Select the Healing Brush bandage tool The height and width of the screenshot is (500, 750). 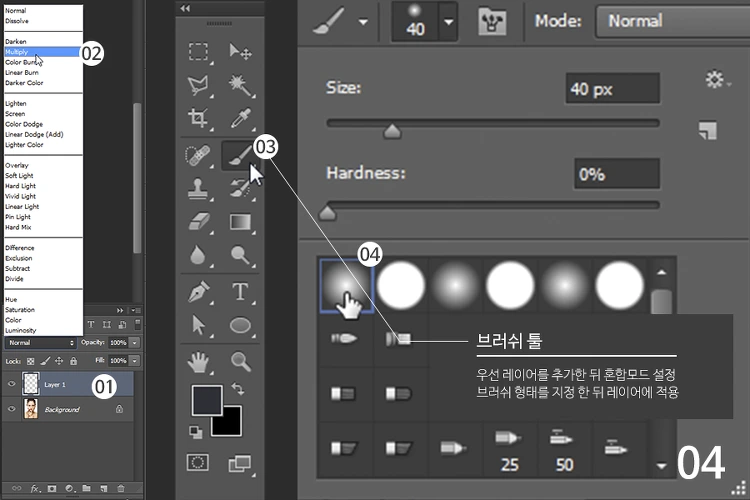[198, 156]
